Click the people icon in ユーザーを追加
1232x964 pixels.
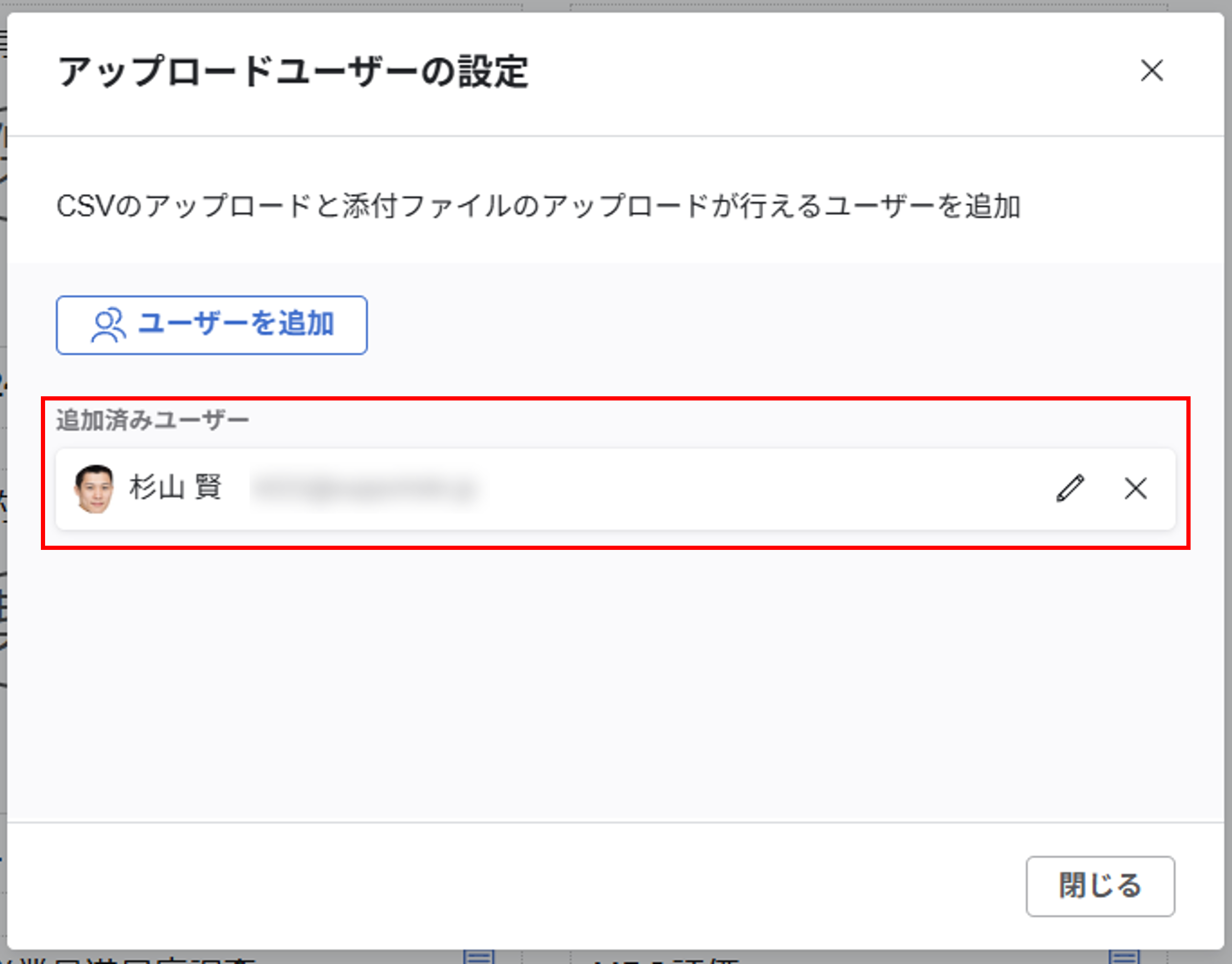click(109, 325)
